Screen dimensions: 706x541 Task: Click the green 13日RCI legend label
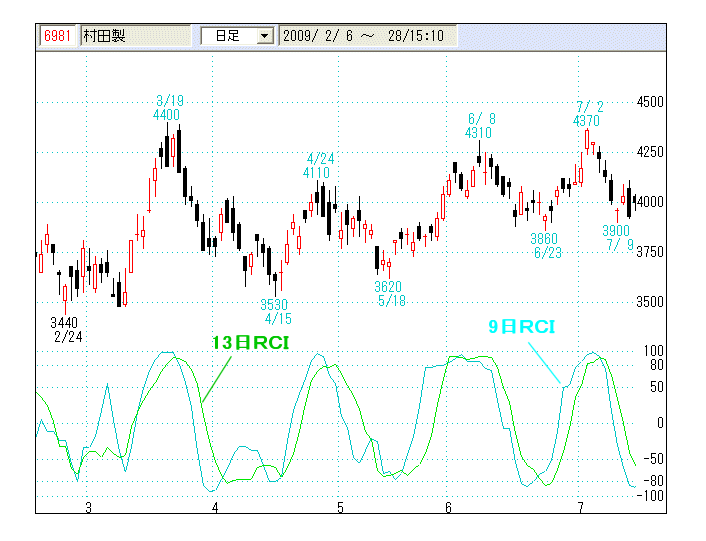tap(248, 343)
